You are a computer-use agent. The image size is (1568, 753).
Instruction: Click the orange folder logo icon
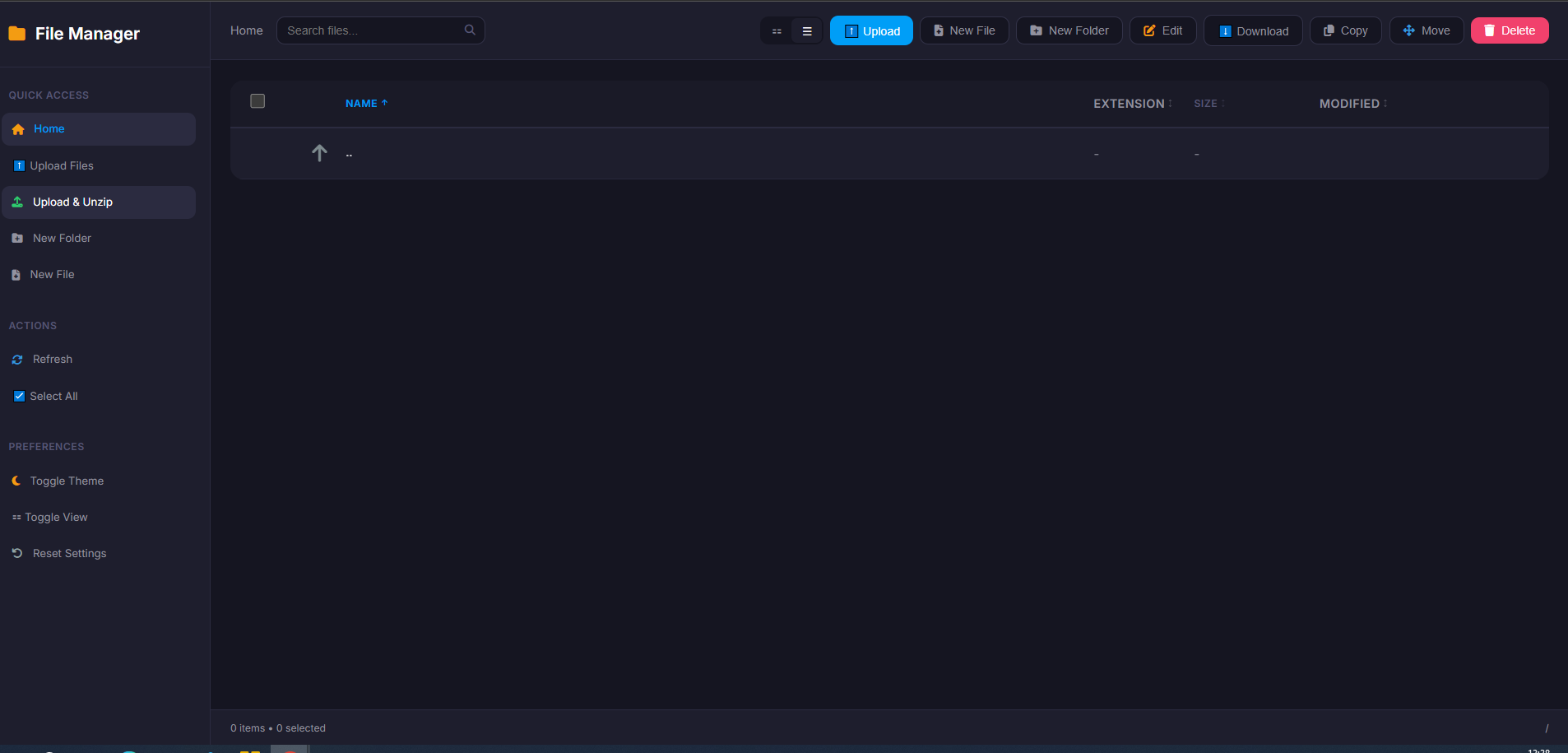click(x=17, y=34)
